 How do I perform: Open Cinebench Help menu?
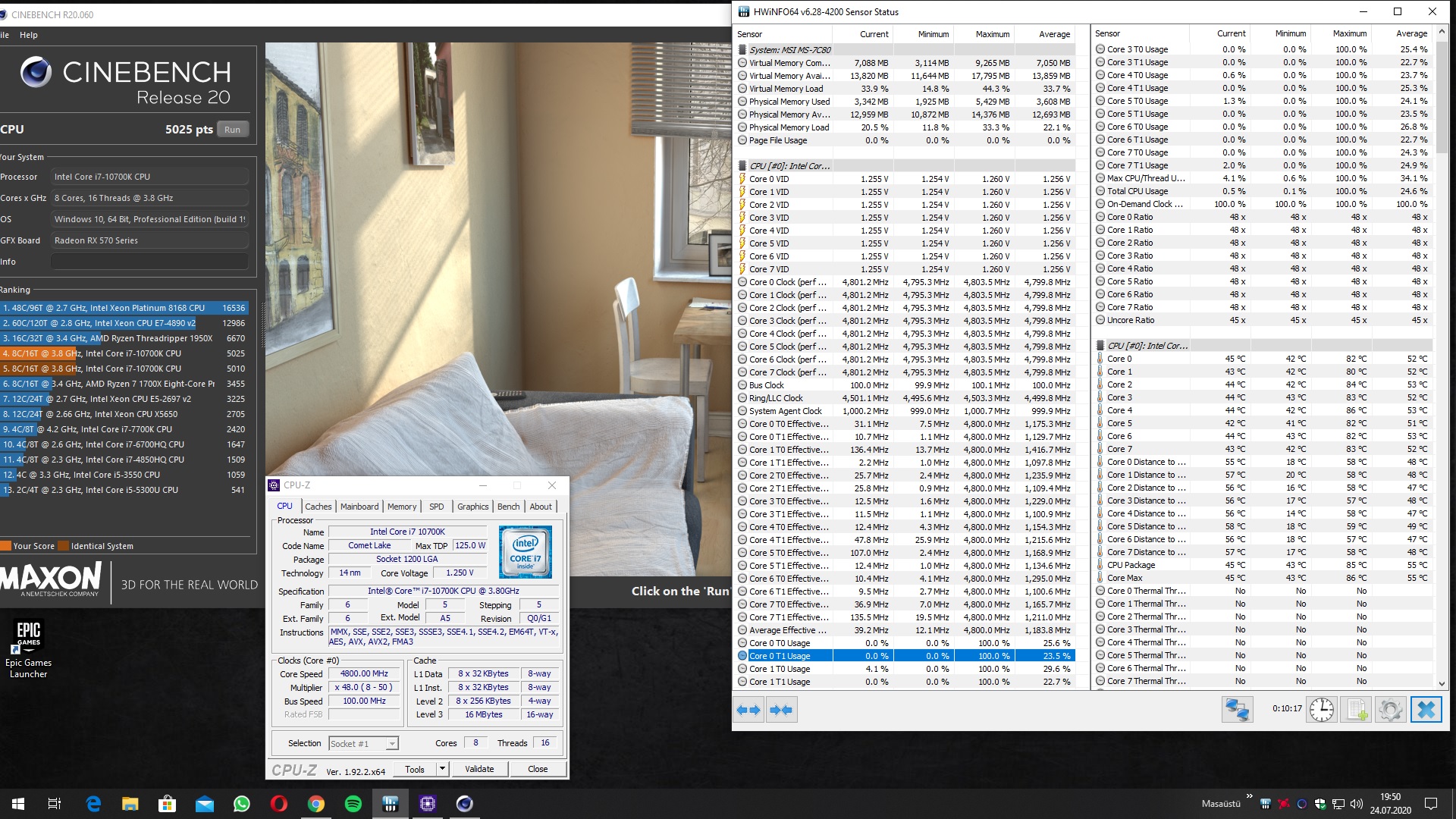(x=29, y=35)
